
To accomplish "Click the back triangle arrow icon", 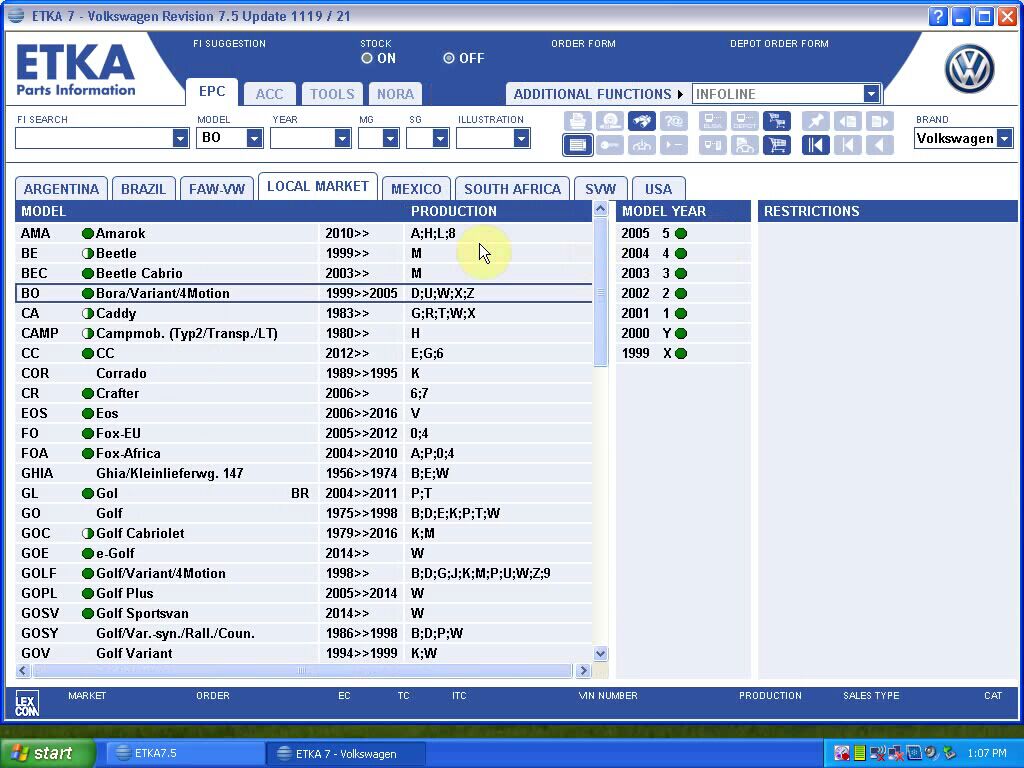I will [879, 145].
